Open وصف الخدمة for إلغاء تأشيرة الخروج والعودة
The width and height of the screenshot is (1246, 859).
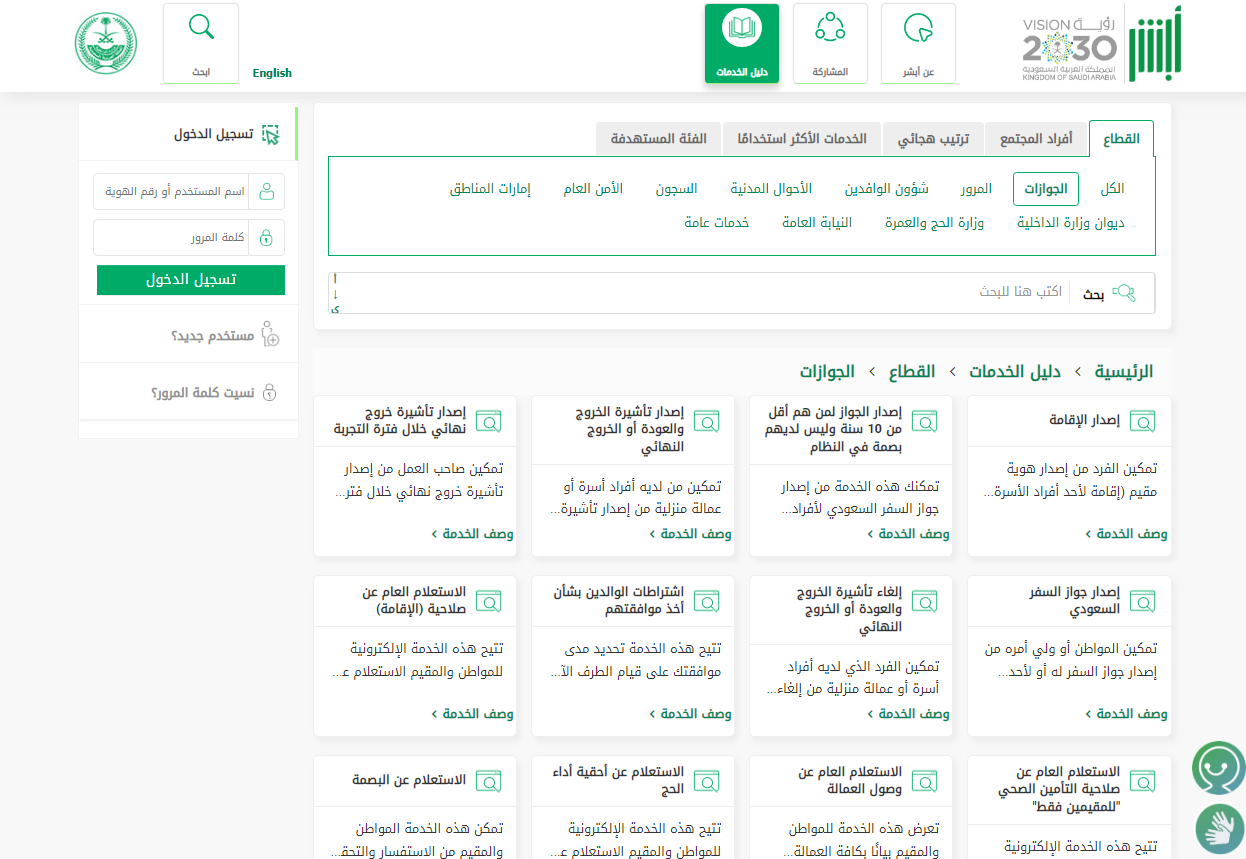coord(908,714)
